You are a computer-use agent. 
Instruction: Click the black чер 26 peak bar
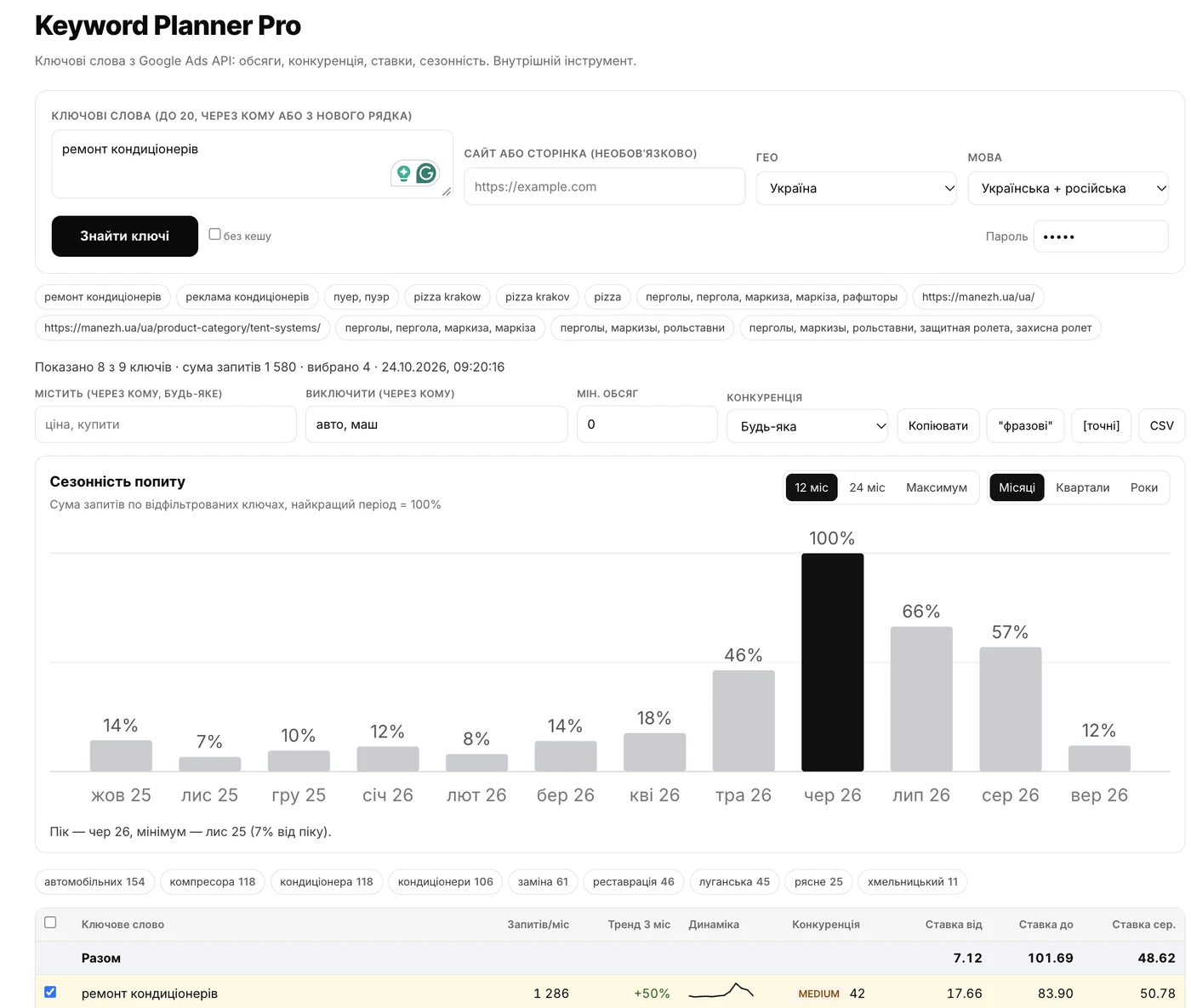(x=832, y=663)
